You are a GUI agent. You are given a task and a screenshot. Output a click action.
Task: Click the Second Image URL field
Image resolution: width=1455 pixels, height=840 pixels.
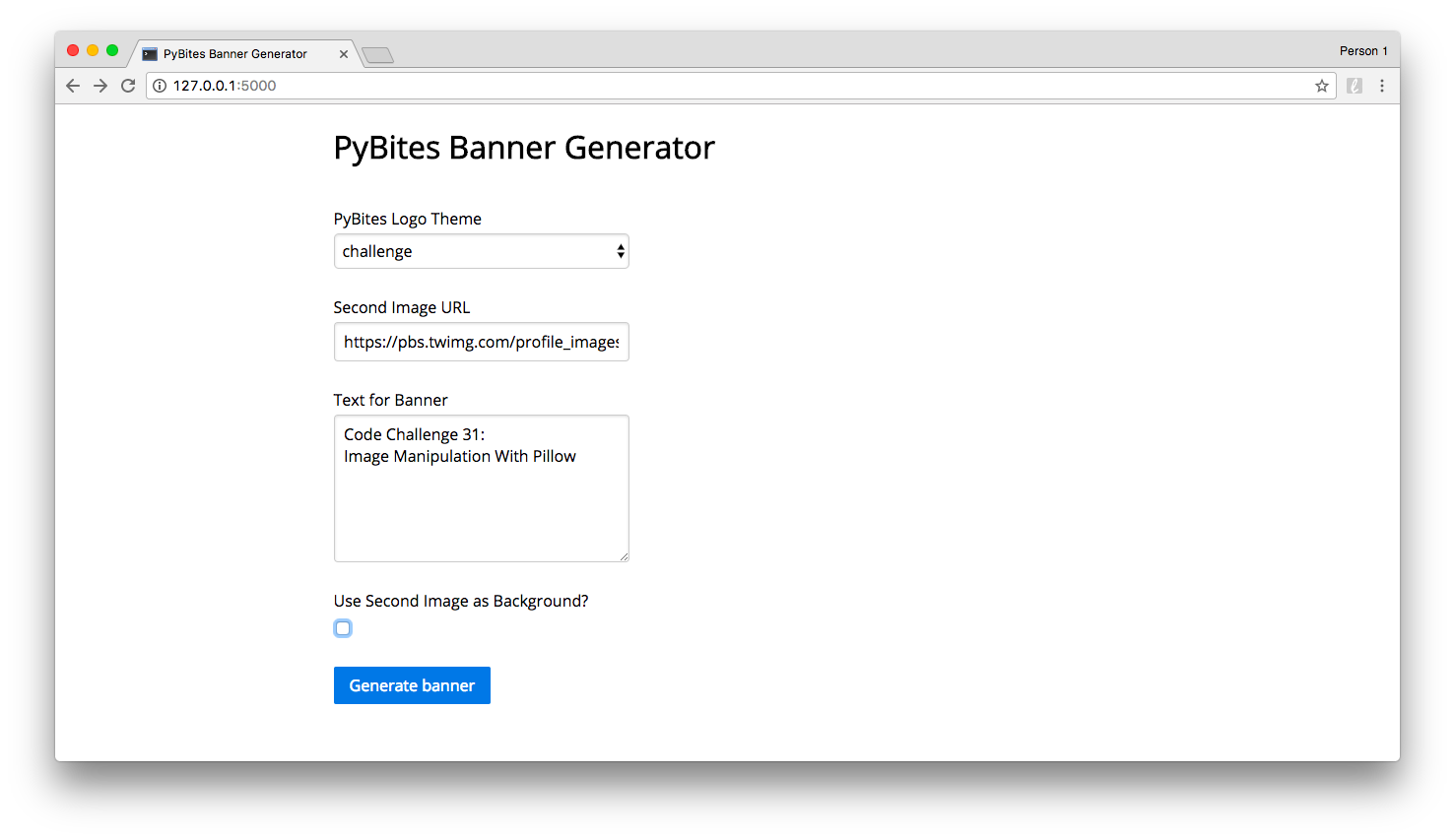click(482, 342)
